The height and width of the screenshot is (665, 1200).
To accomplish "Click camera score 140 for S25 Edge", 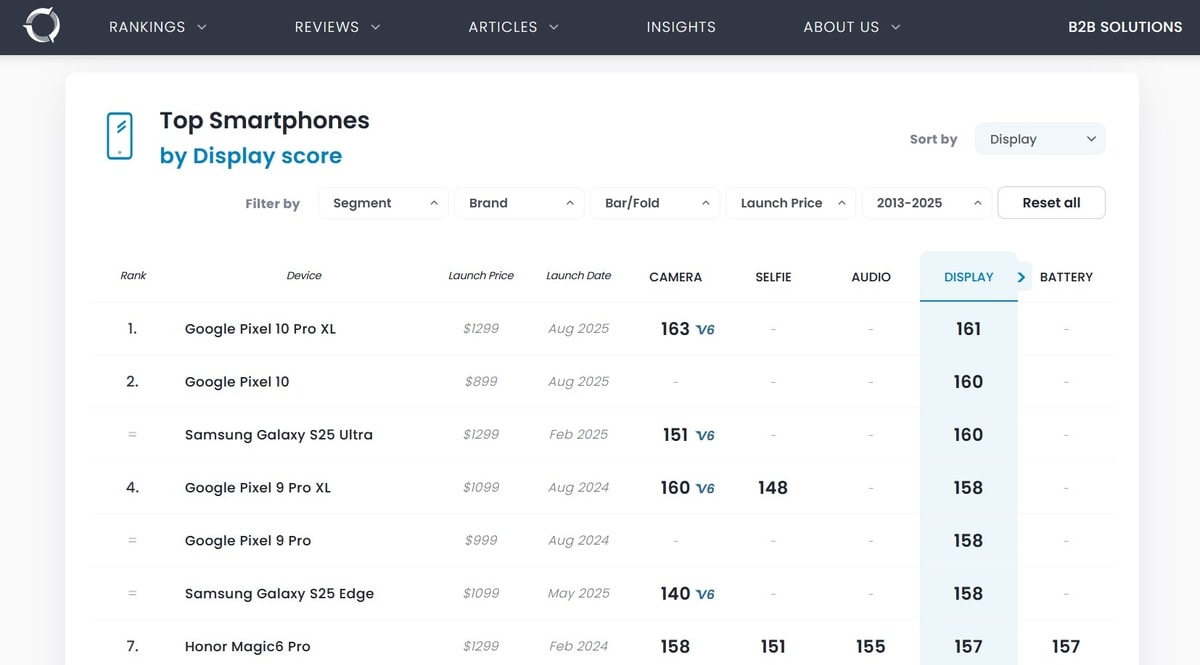I will (x=675, y=594).
